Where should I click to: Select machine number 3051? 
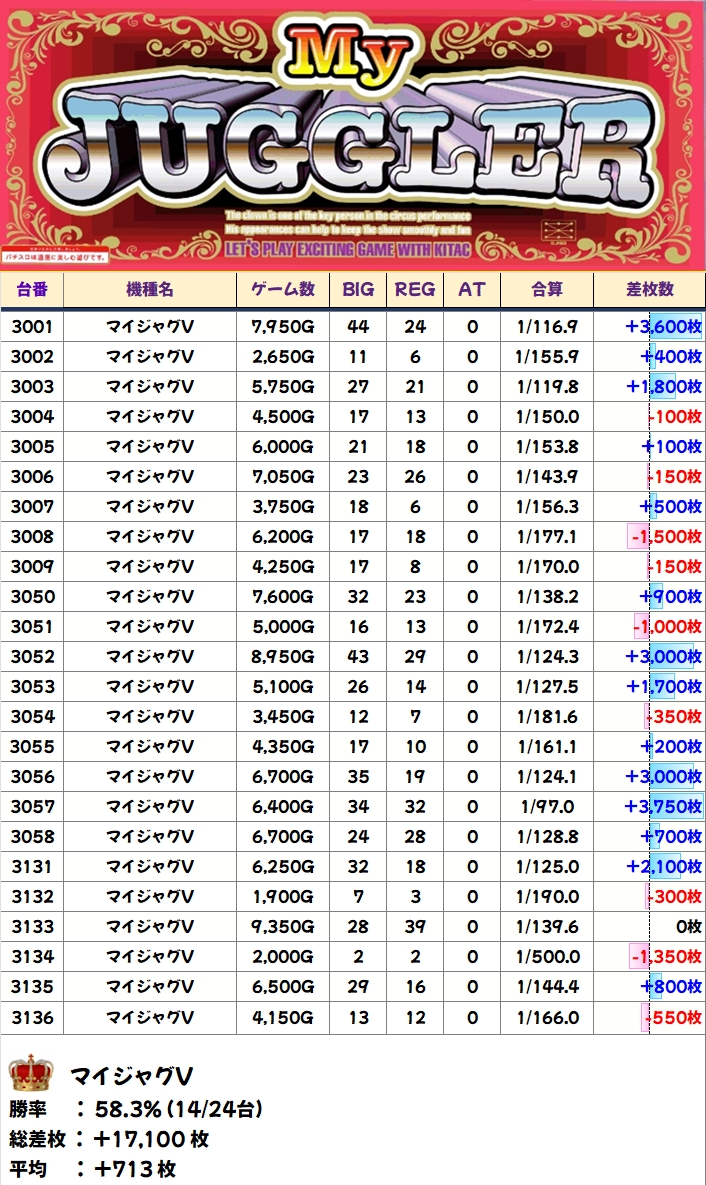click(33, 627)
